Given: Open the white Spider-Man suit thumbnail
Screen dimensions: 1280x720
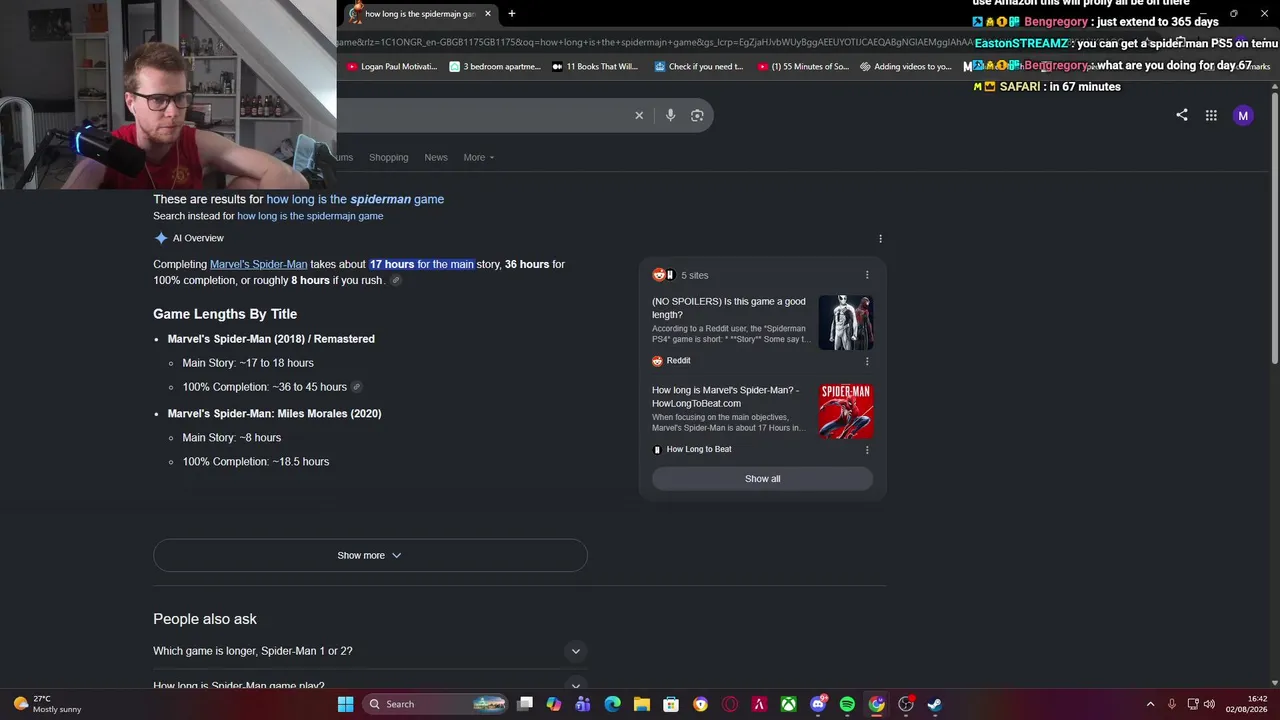Looking at the screenshot, I should (x=846, y=322).
